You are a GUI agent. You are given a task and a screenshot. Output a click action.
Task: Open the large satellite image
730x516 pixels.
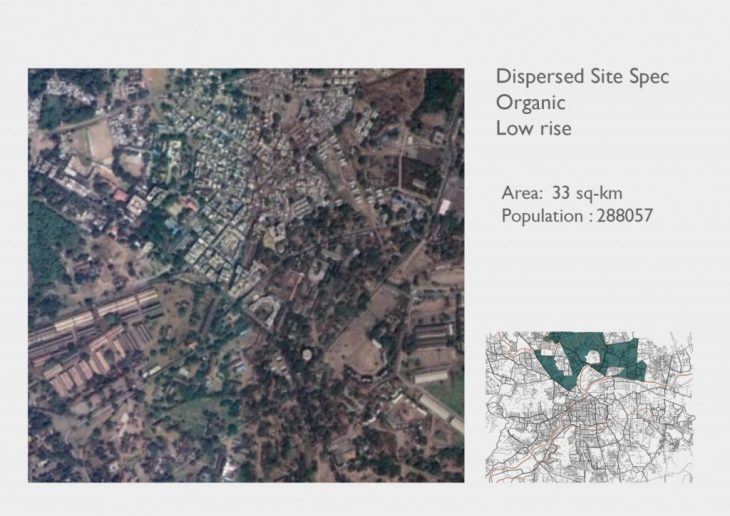(246, 275)
